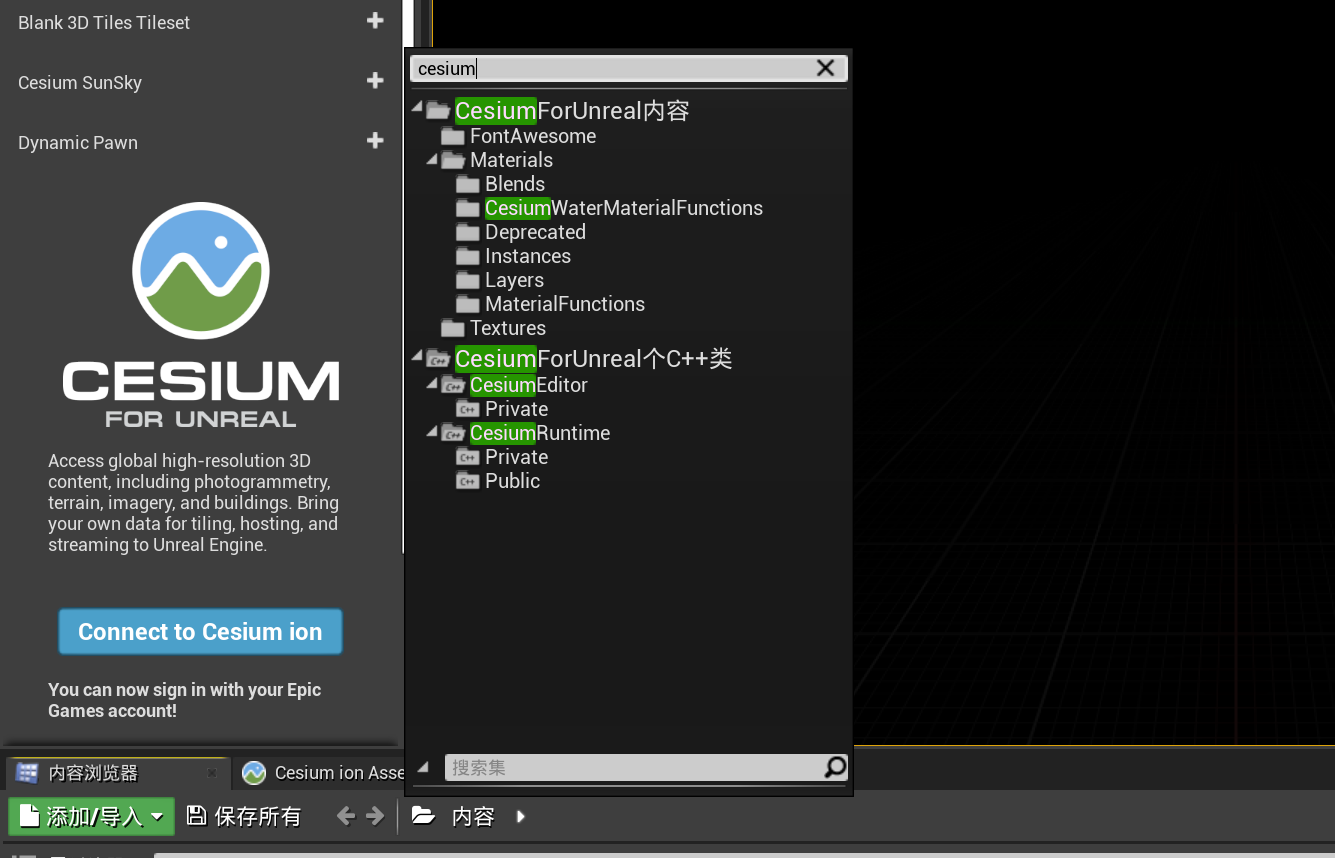Open the Layers folder
This screenshot has width=1335, height=858.
tap(514, 280)
